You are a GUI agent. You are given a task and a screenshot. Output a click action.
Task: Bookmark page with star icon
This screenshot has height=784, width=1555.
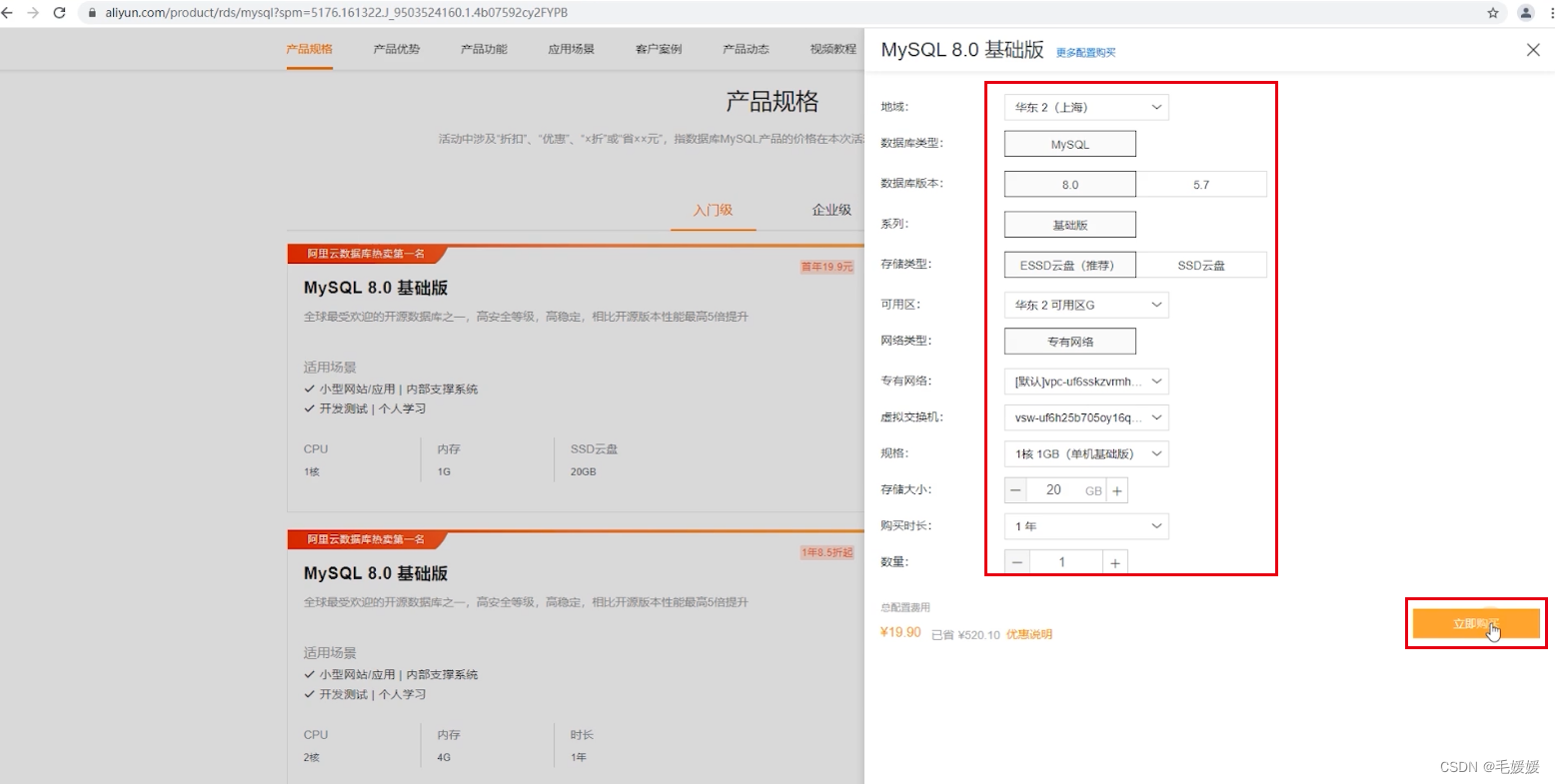click(1493, 13)
